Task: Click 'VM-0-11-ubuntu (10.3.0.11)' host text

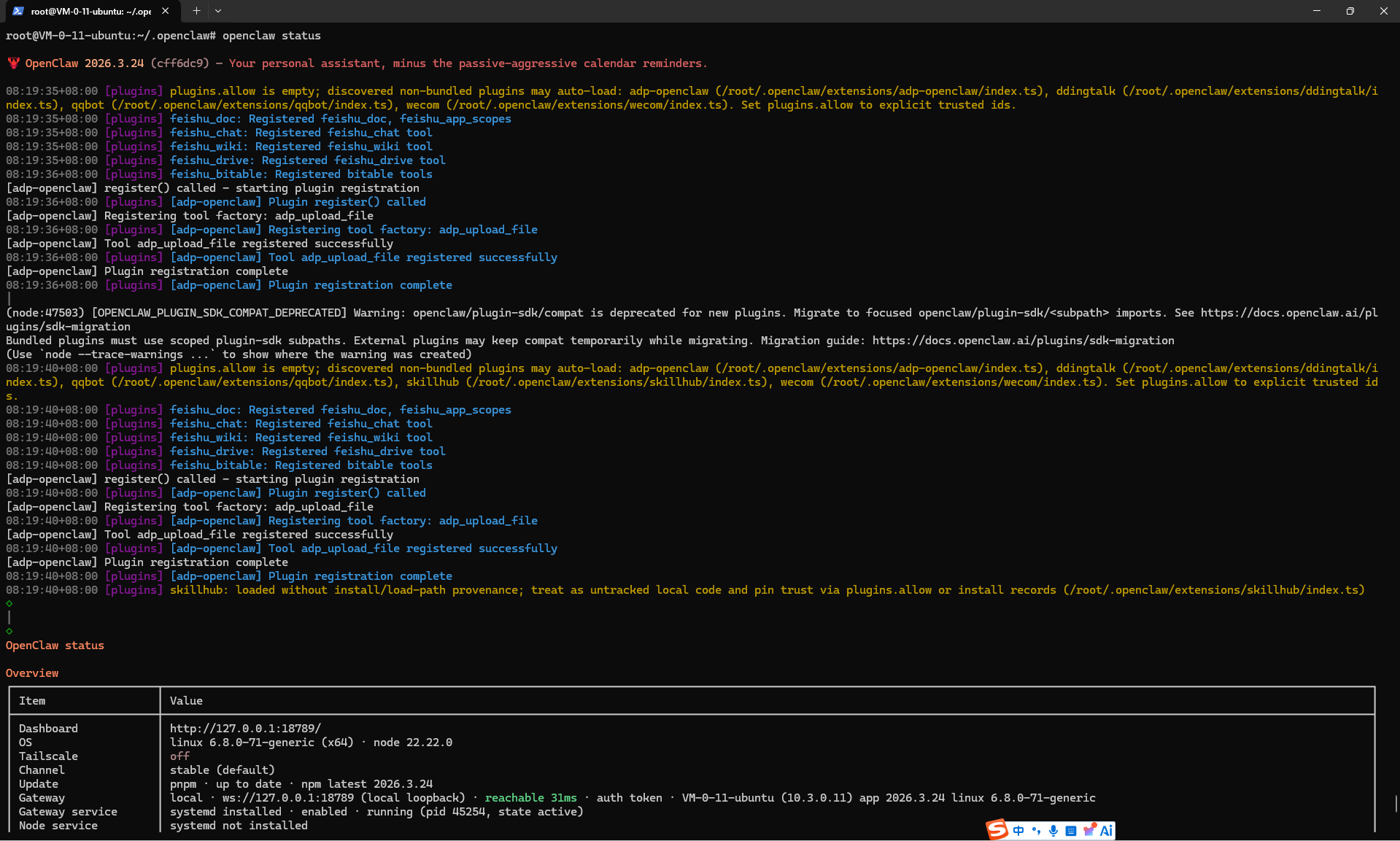Action: pyautogui.click(x=767, y=798)
